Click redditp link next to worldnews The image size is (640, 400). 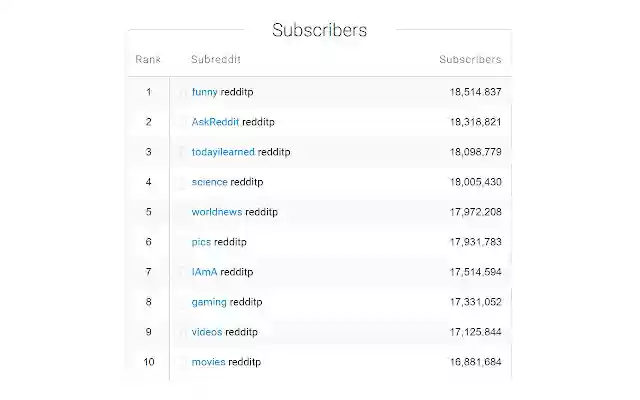click(x=261, y=212)
